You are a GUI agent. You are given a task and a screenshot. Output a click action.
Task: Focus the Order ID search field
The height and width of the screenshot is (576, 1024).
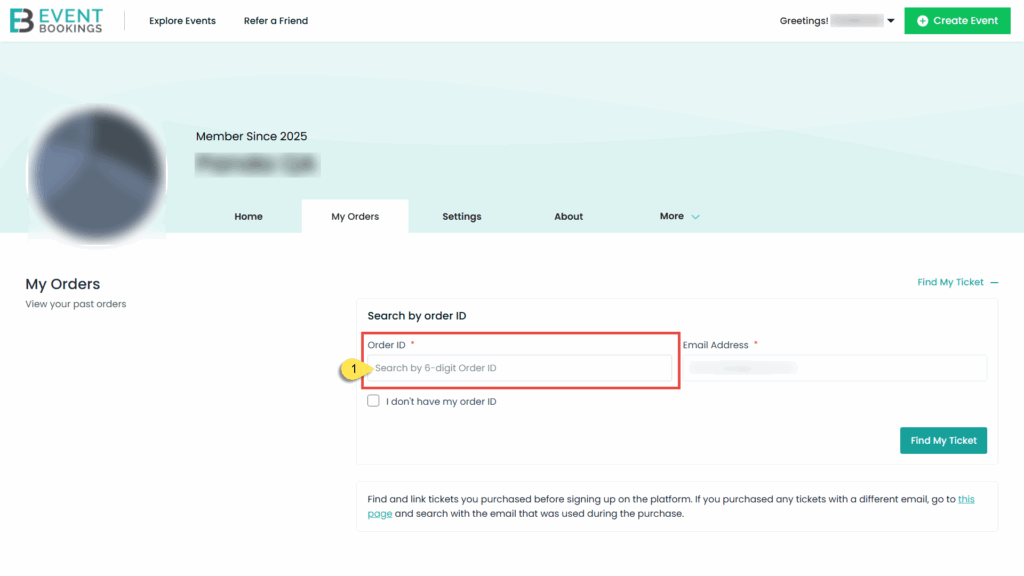[520, 368]
